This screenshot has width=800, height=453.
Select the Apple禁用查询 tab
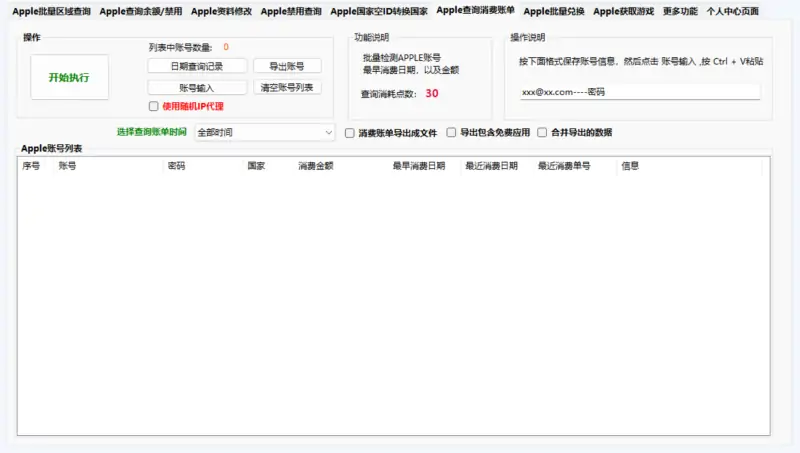point(291,12)
